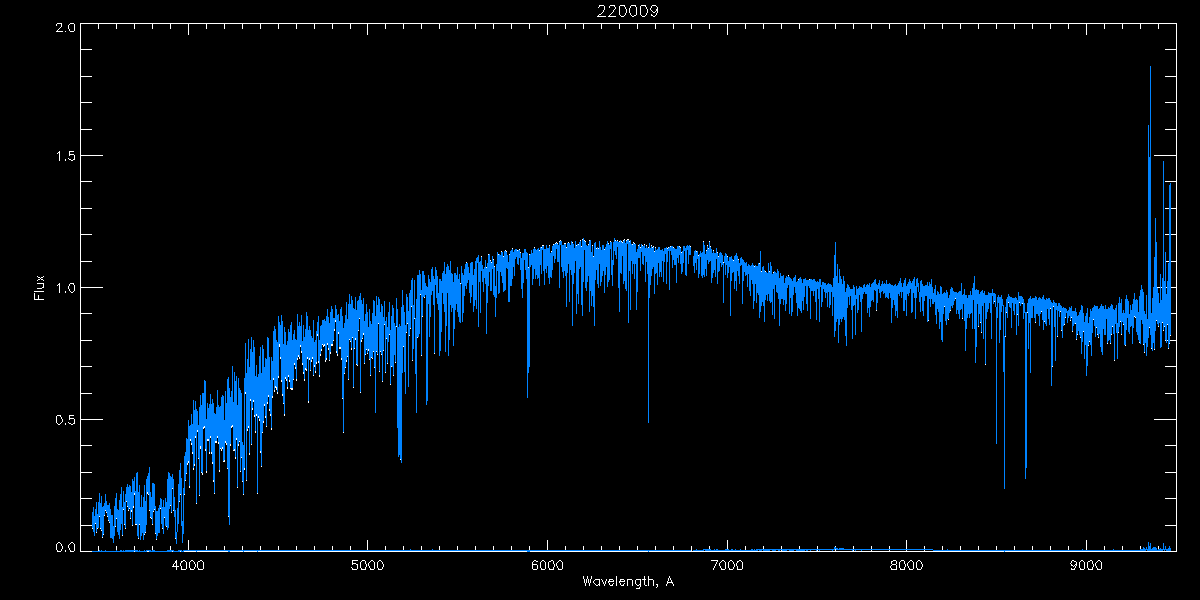Select the 5000 x-axis tick label

coord(367,564)
